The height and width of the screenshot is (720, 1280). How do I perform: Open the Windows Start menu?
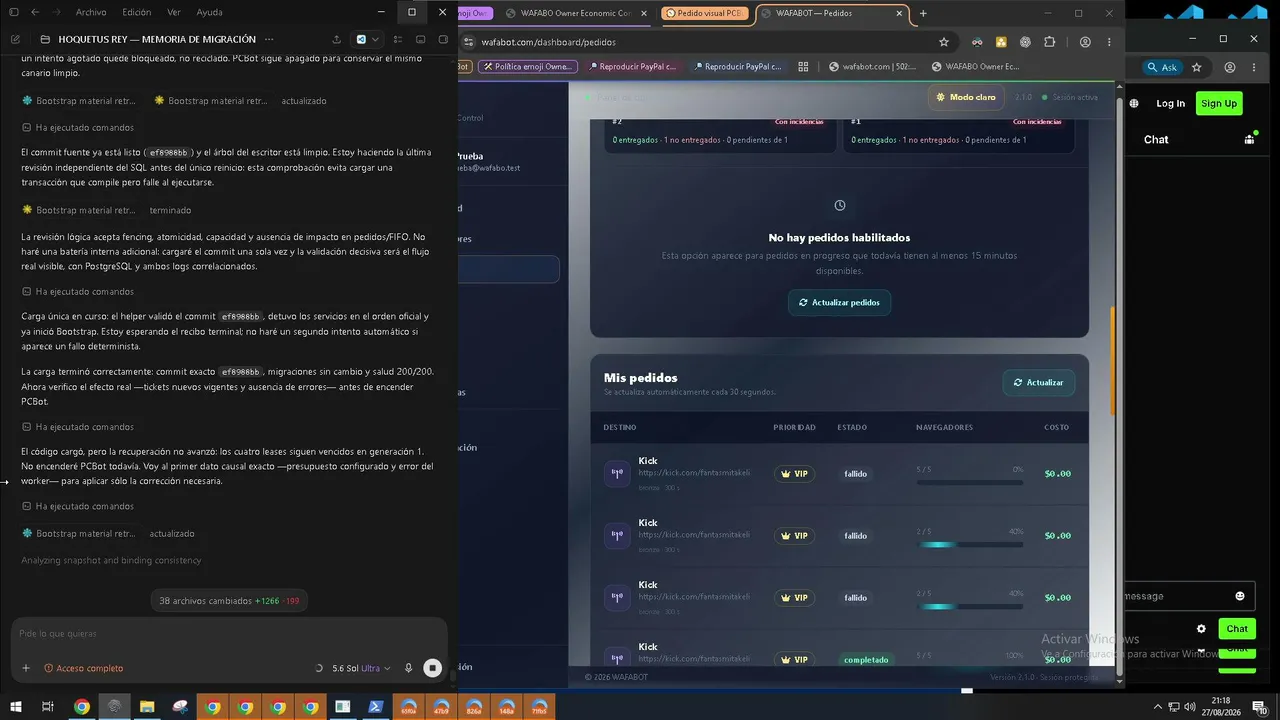click(16, 707)
